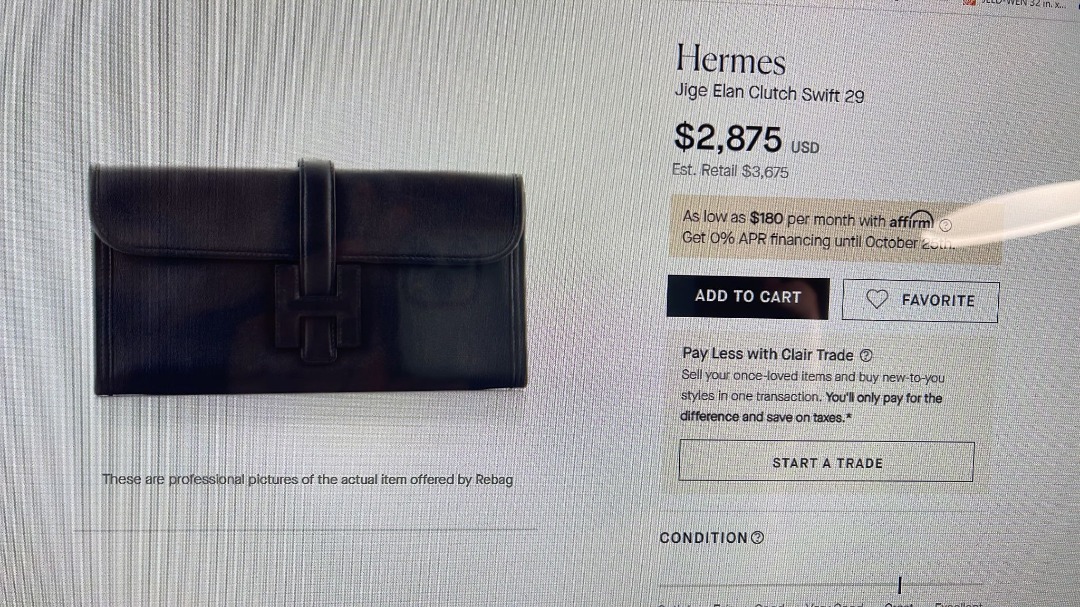This screenshot has width=1080, height=607.
Task: Click the $2,875 USD price
Action: [x=746, y=138]
